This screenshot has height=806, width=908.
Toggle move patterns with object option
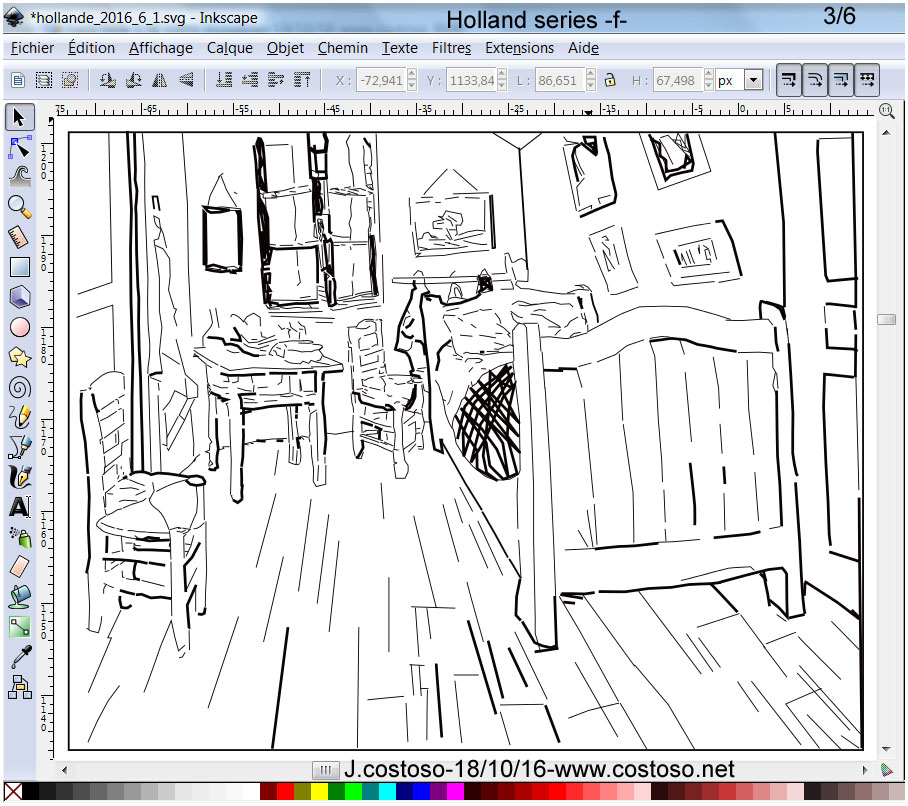pos(867,80)
